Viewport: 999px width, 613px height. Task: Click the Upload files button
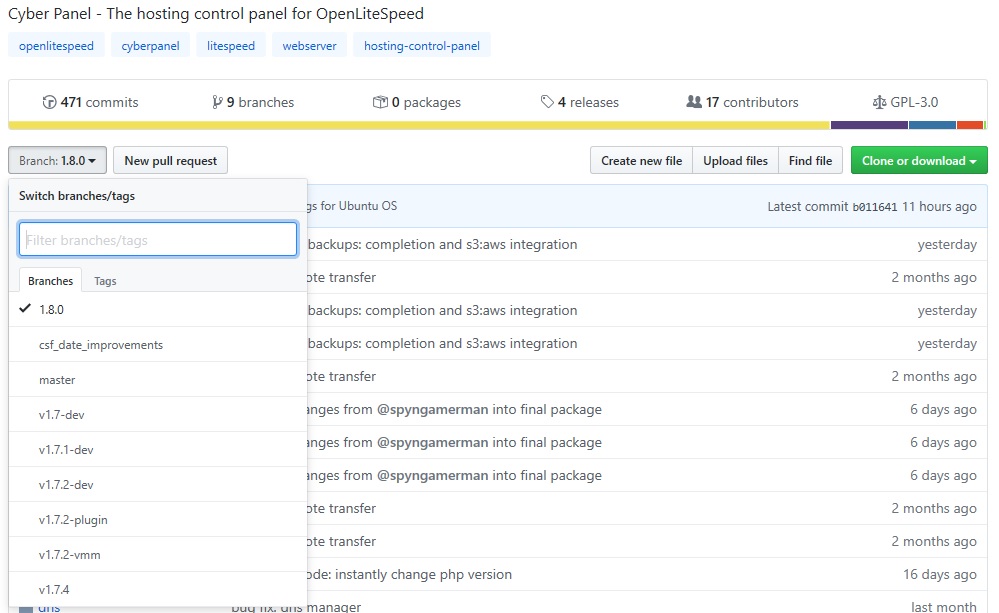(735, 160)
